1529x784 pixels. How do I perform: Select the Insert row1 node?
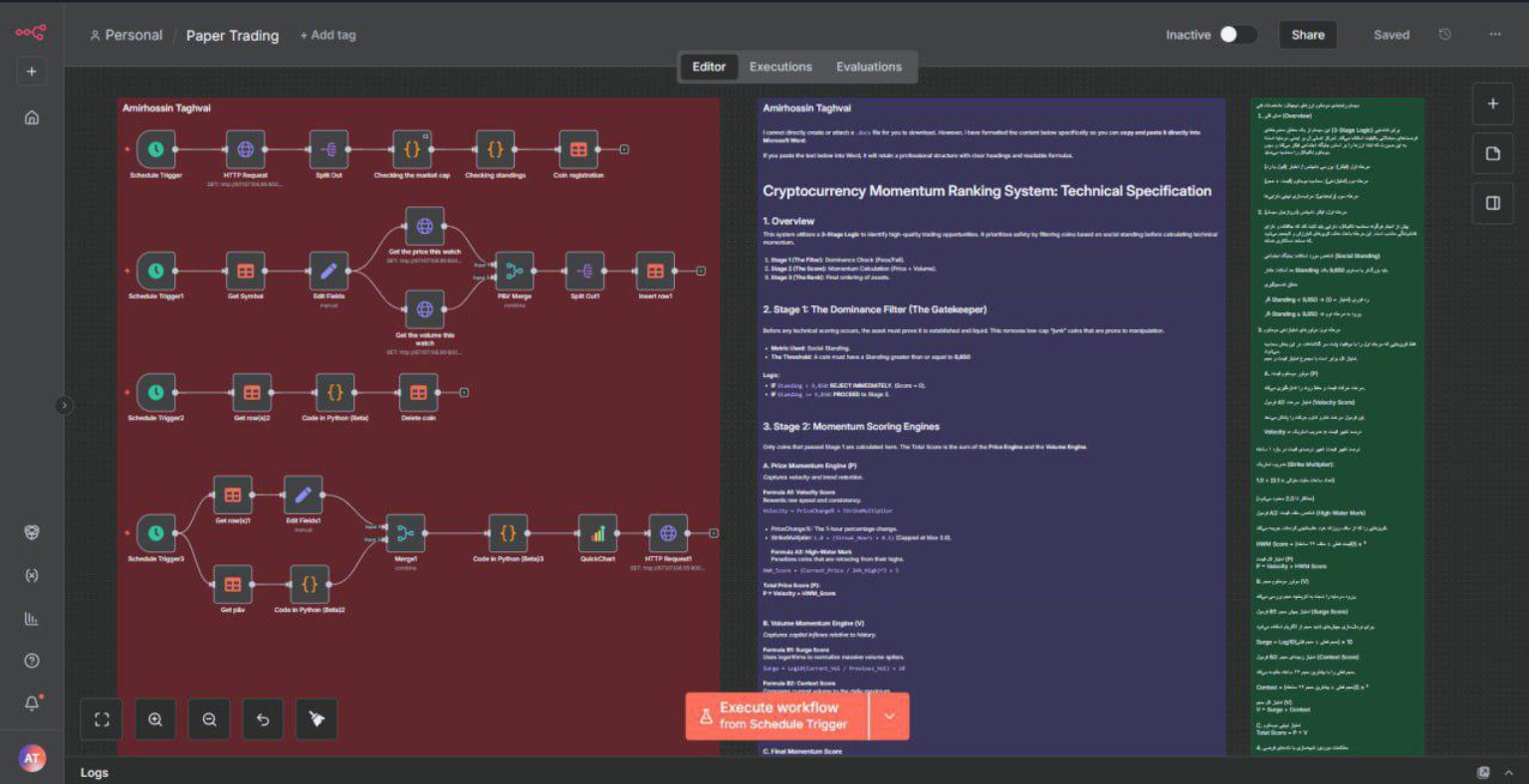click(x=655, y=271)
